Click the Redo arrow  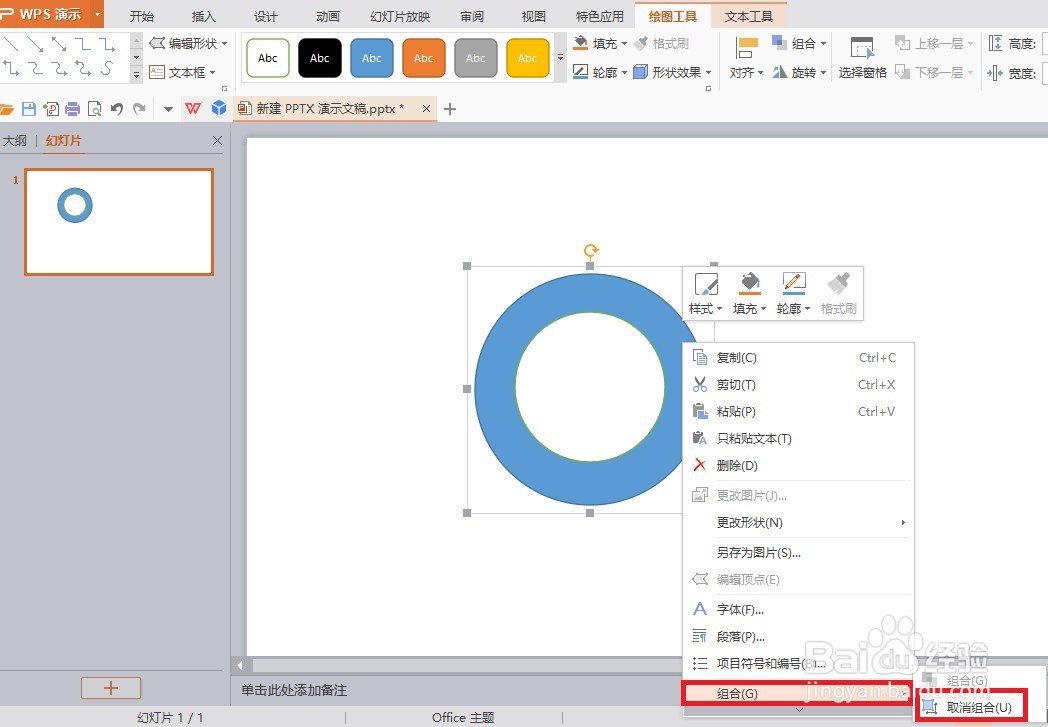coord(139,109)
